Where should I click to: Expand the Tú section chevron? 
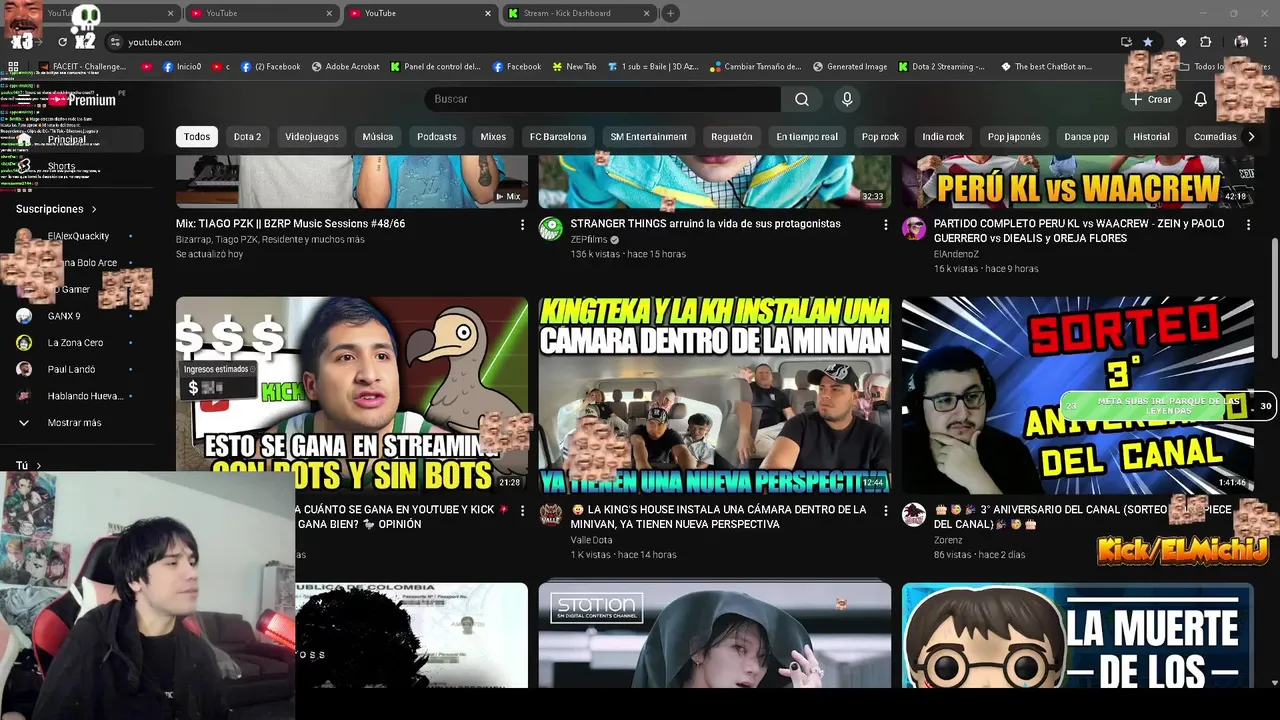[38, 466]
